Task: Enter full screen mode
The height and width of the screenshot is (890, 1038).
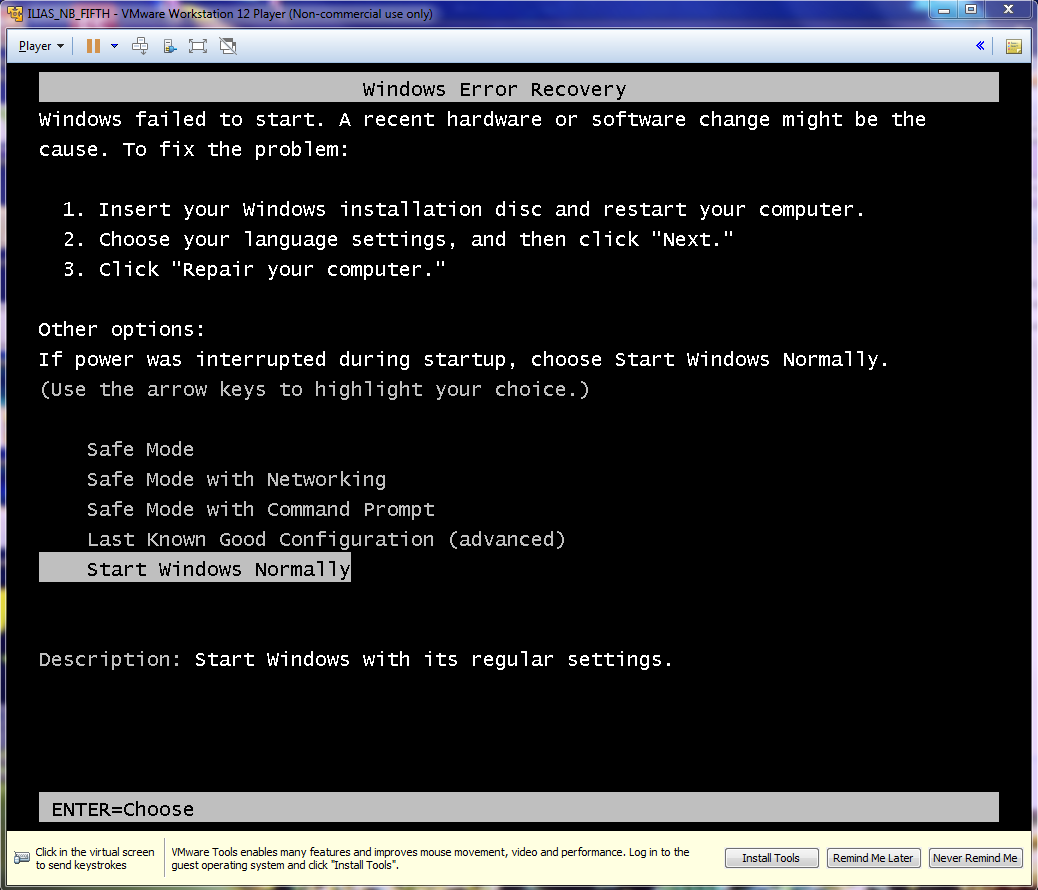Action: tap(198, 46)
